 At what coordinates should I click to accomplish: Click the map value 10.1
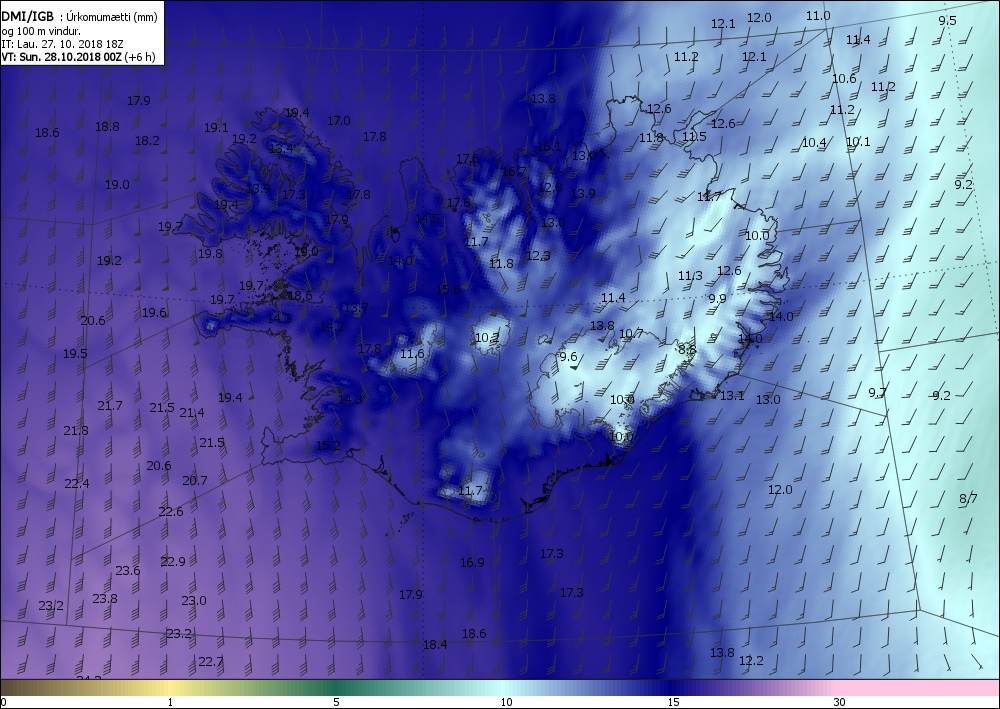point(858,142)
